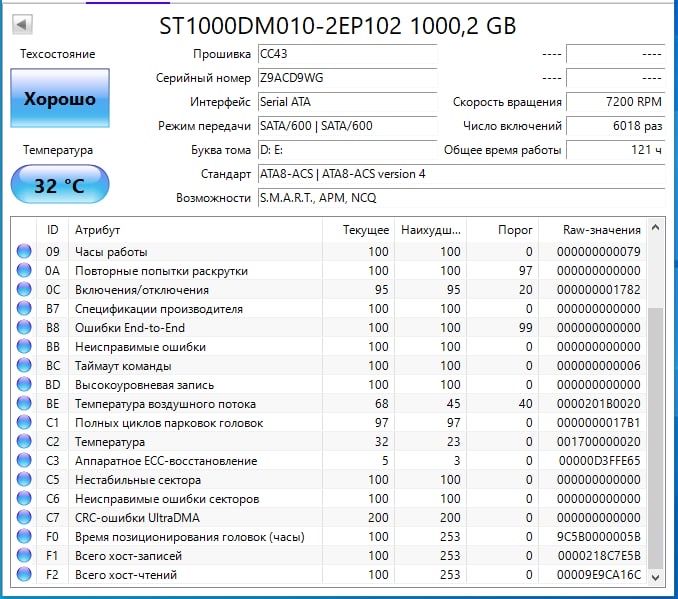Image resolution: width=678 pixels, height=599 pixels.
Task: Click the Скорость вращения label
Action: (x=507, y=102)
